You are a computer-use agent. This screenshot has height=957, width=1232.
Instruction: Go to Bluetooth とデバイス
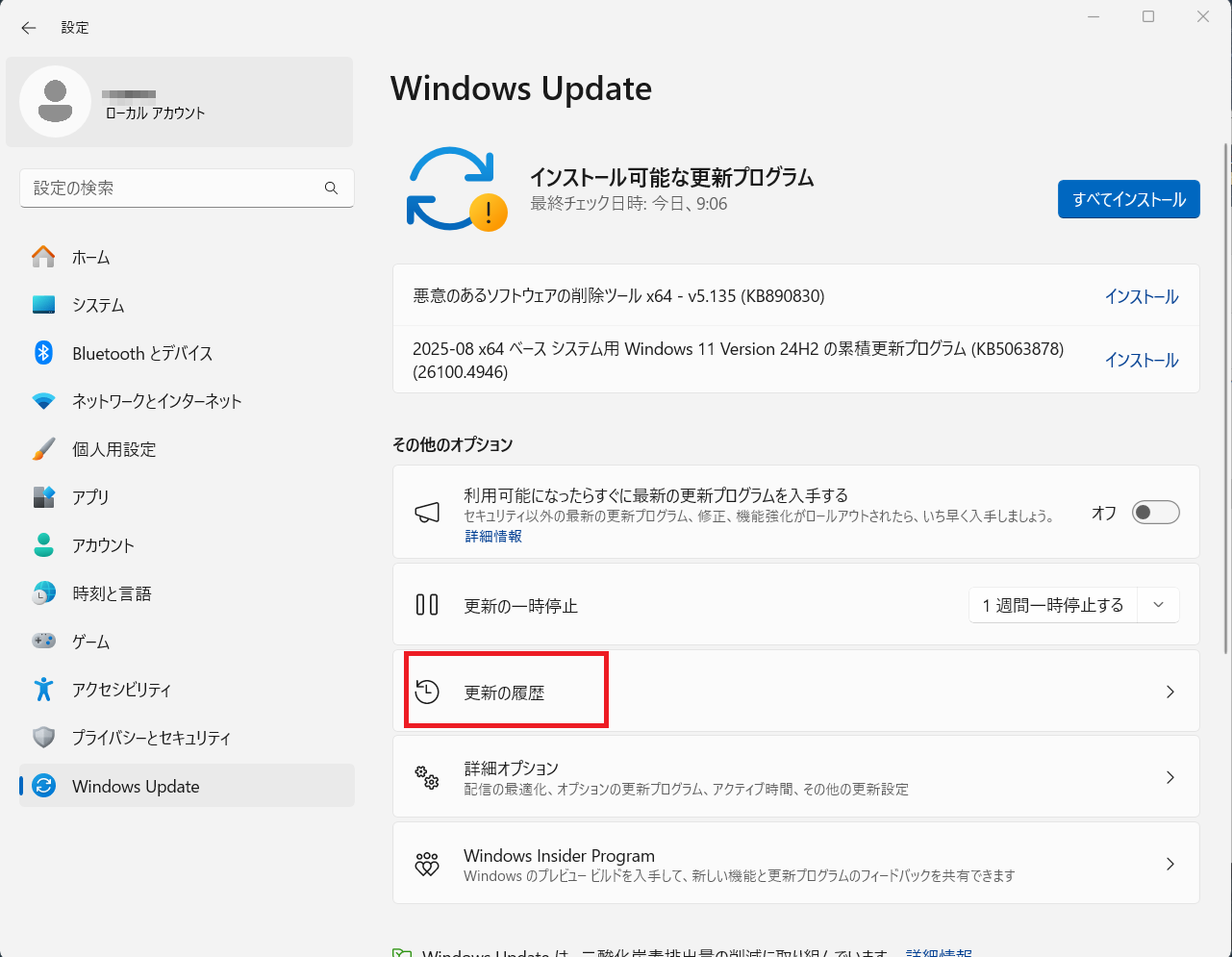[187, 353]
